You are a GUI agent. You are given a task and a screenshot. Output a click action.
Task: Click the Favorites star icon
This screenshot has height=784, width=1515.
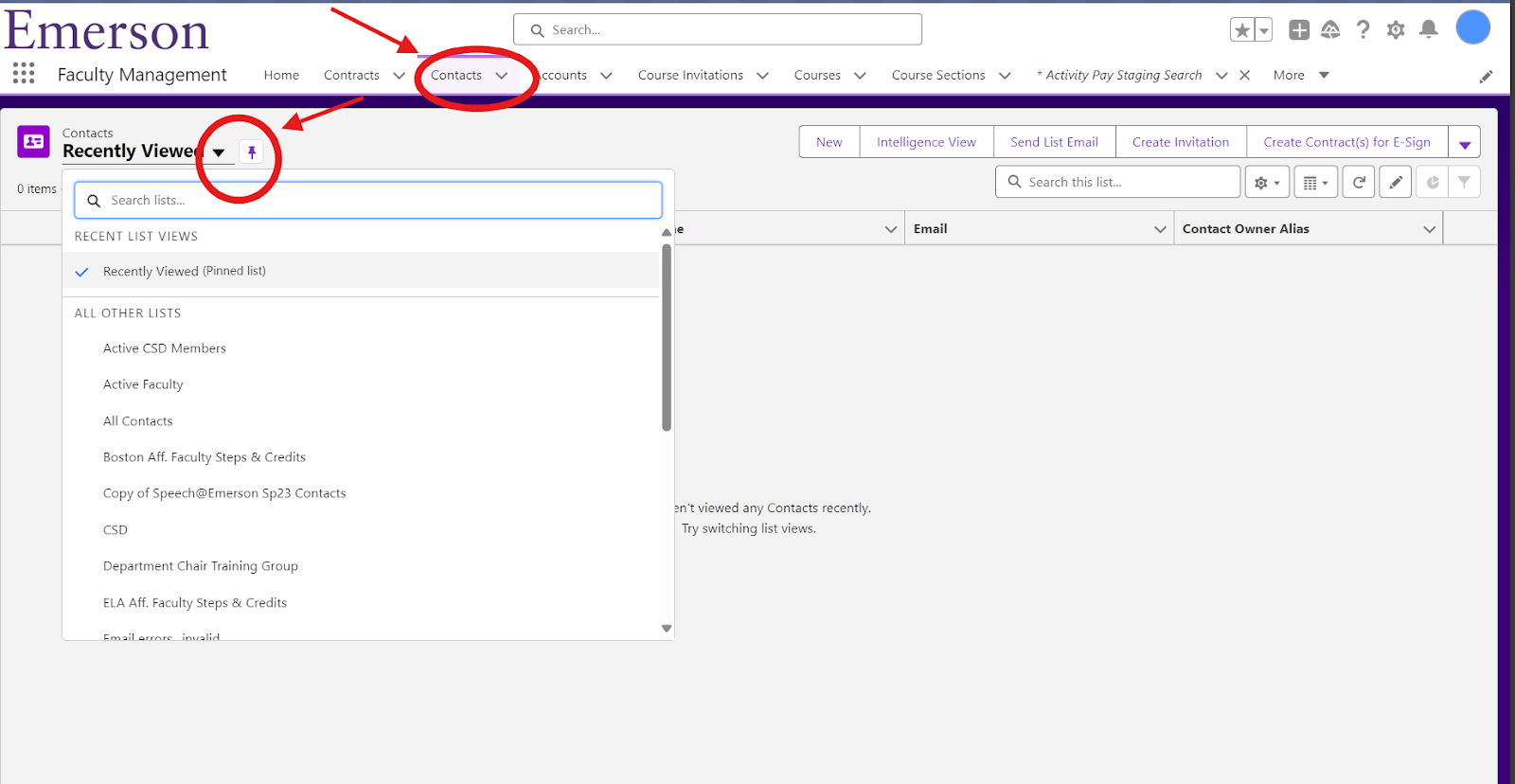point(1242,30)
